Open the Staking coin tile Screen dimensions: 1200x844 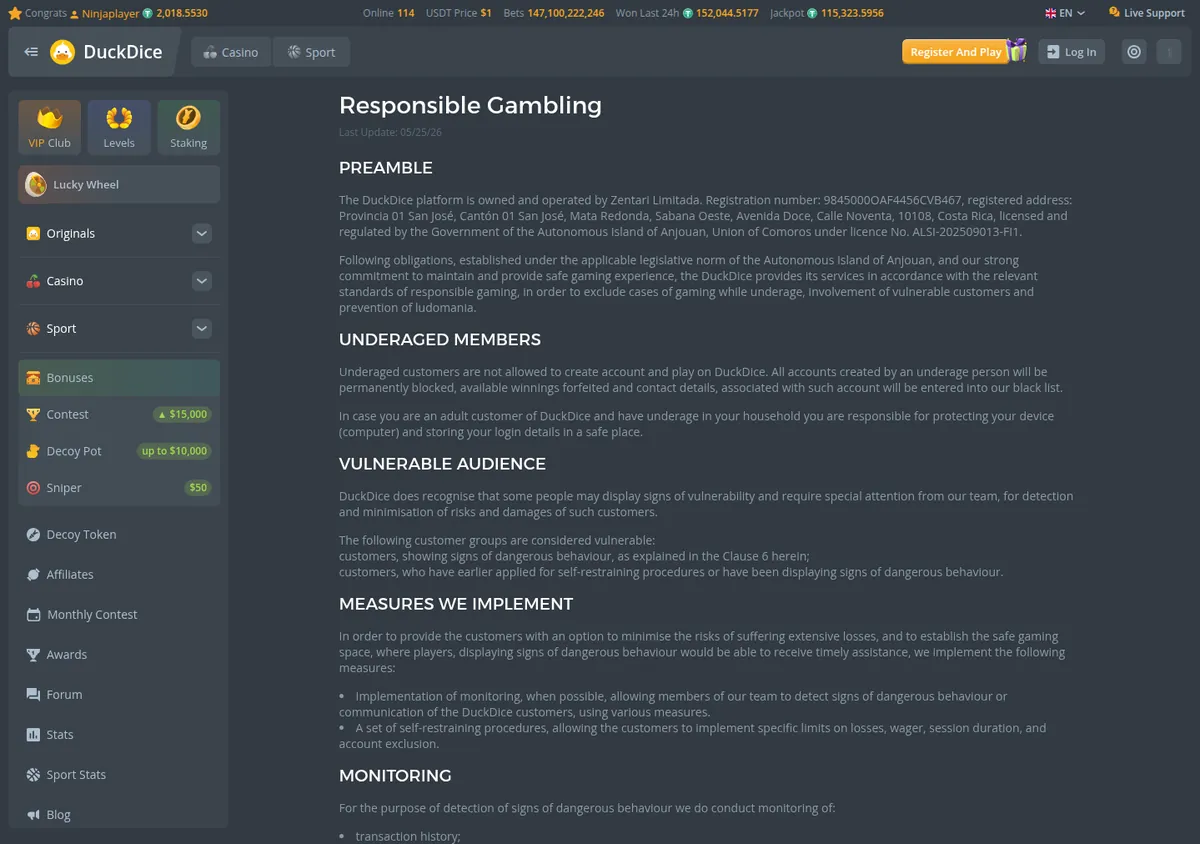point(188,127)
